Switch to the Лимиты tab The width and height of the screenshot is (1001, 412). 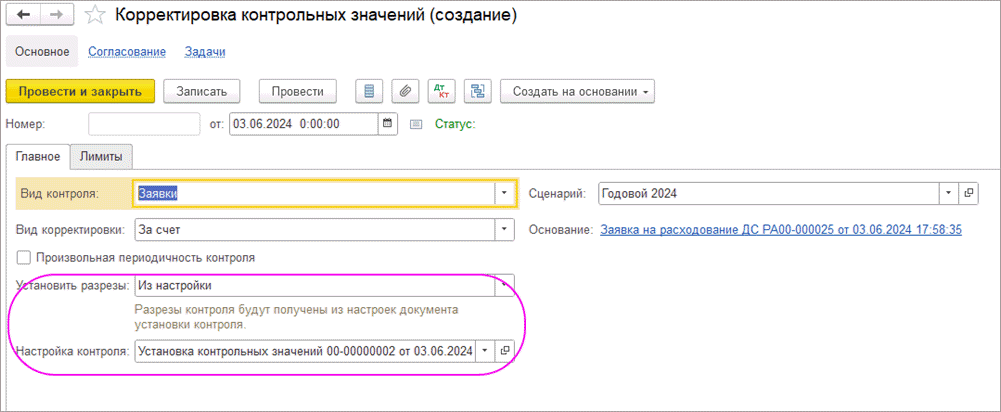pos(101,157)
